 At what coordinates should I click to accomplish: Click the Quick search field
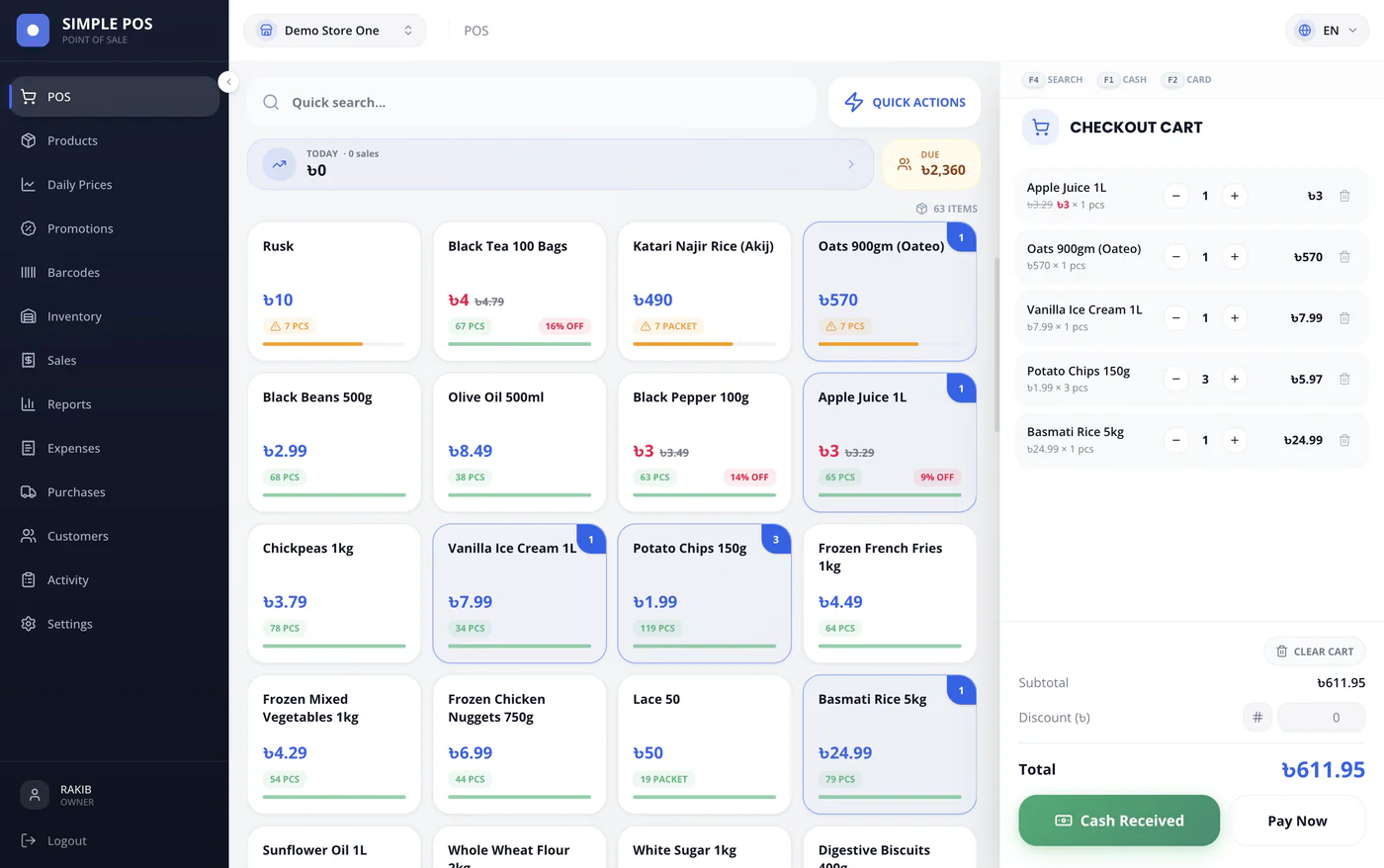[532, 103]
